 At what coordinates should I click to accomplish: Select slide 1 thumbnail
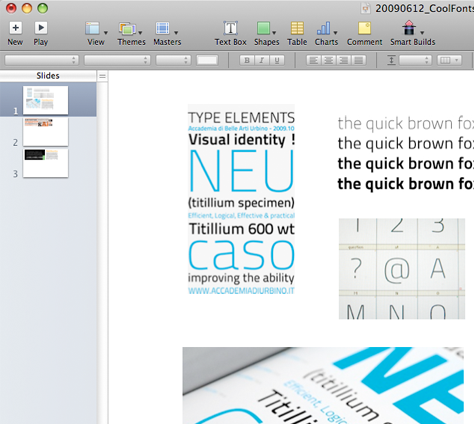(45, 100)
